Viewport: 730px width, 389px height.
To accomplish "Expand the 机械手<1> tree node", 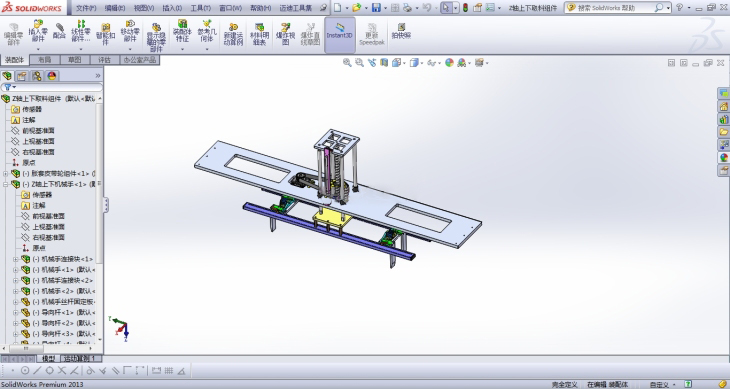I will click(15, 270).
